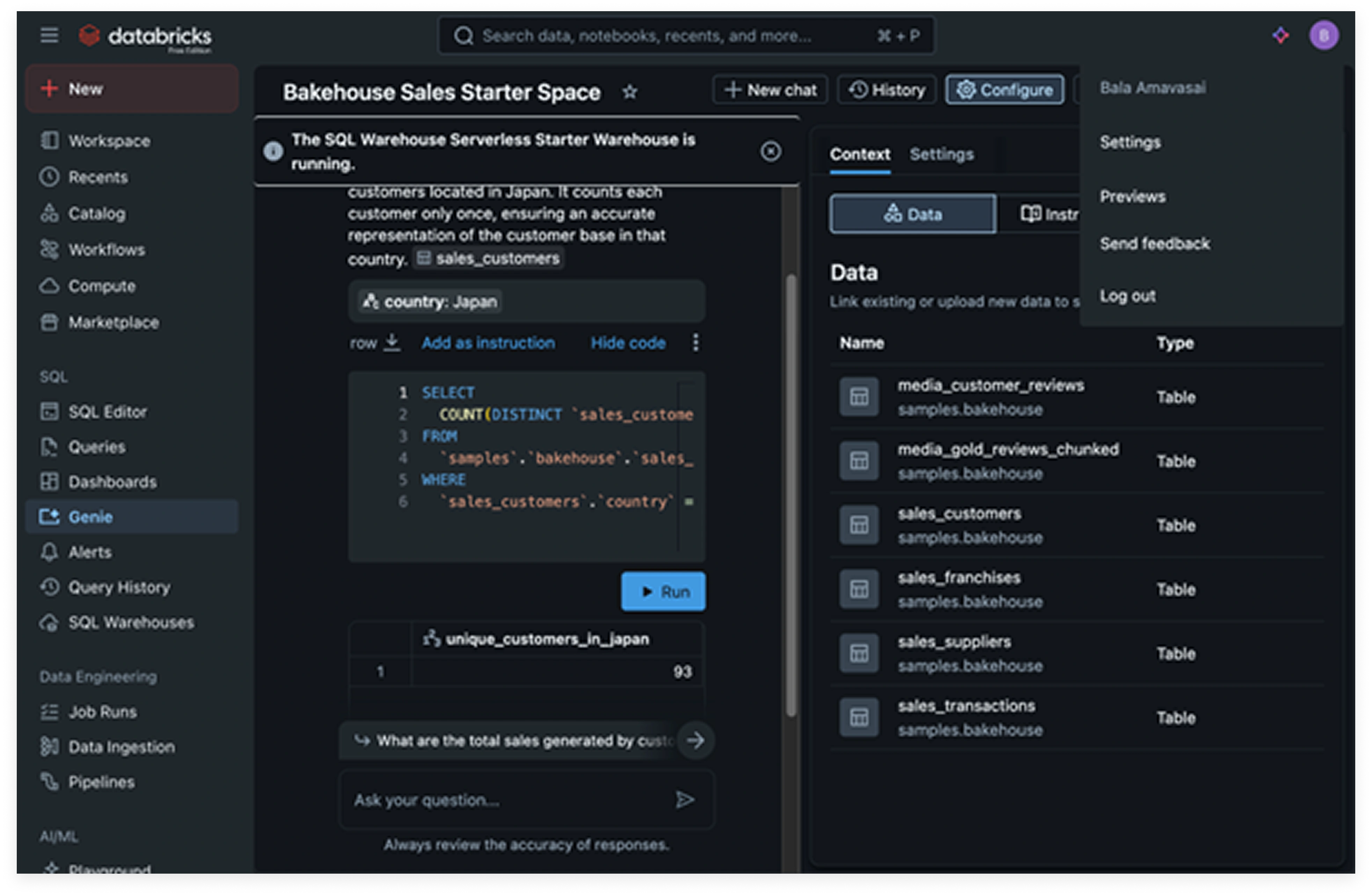Open the History panel

tap(886, 90)
